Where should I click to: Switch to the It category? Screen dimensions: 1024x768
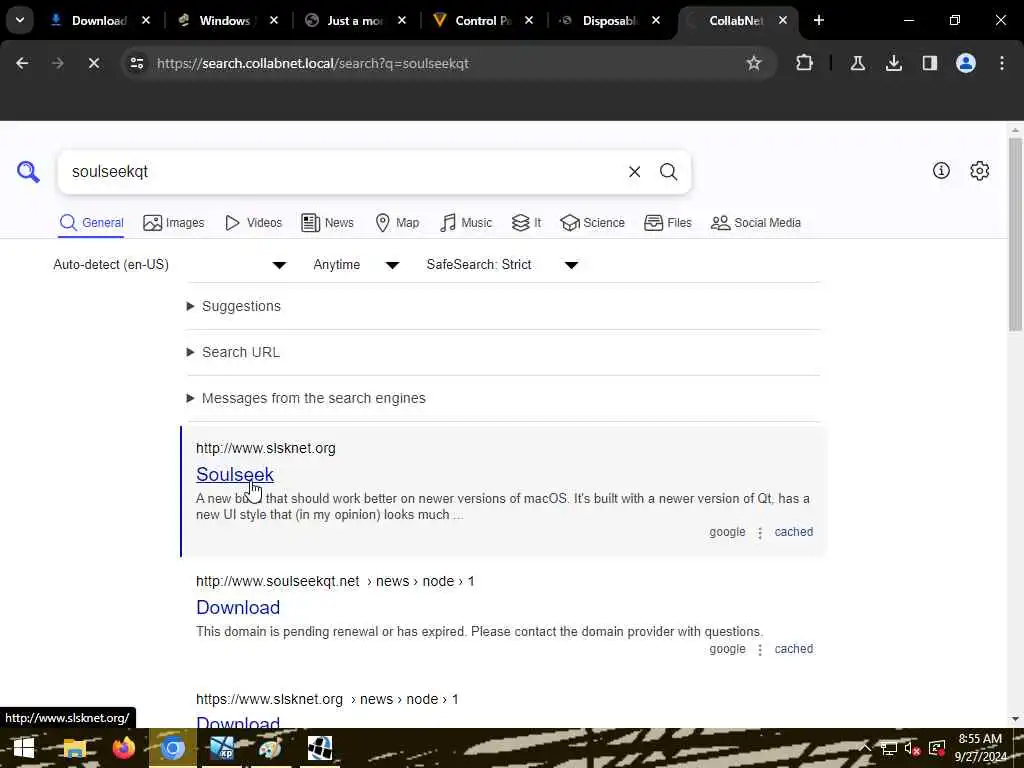(526, 223)
